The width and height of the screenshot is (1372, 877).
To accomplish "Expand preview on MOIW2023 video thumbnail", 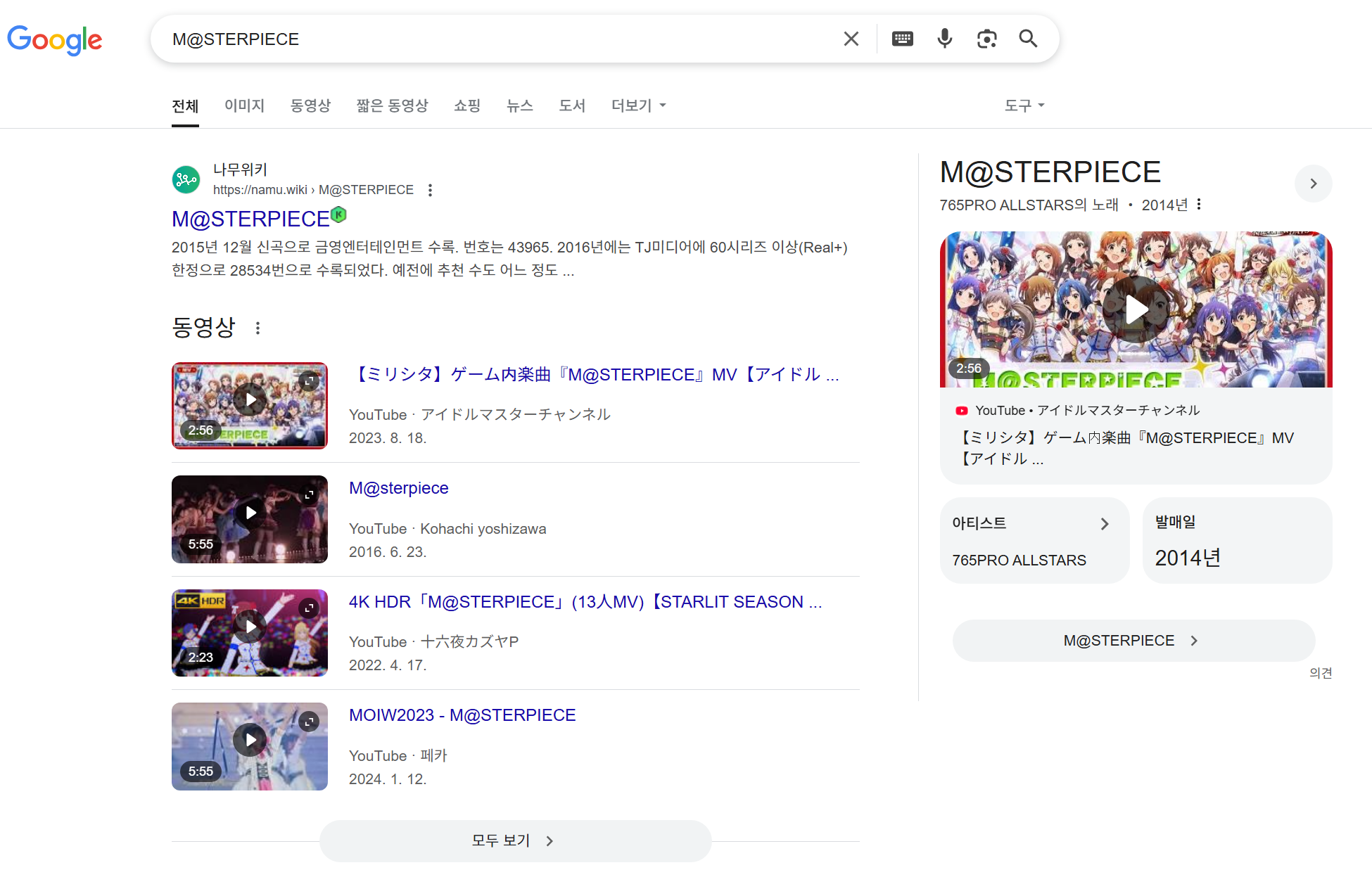I will coord(309,722).
